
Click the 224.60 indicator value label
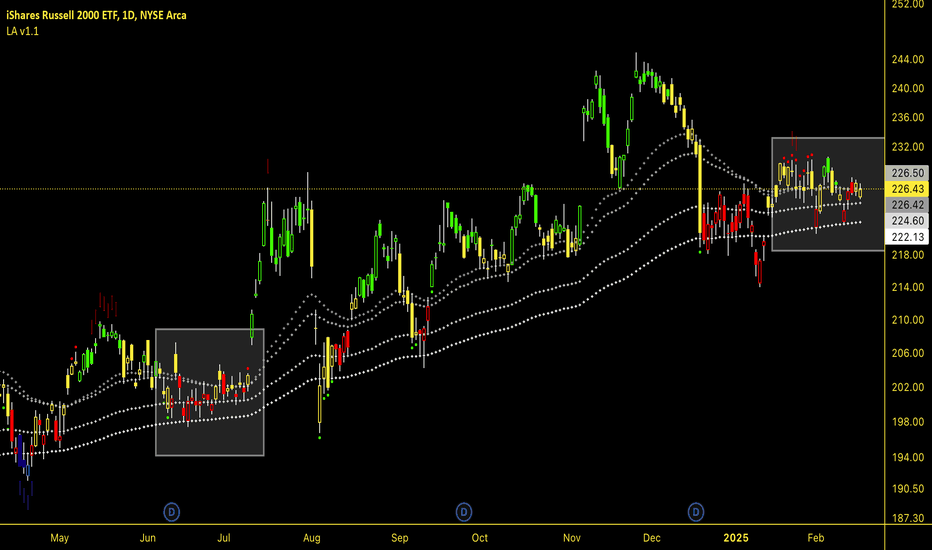tap(908, 221)
